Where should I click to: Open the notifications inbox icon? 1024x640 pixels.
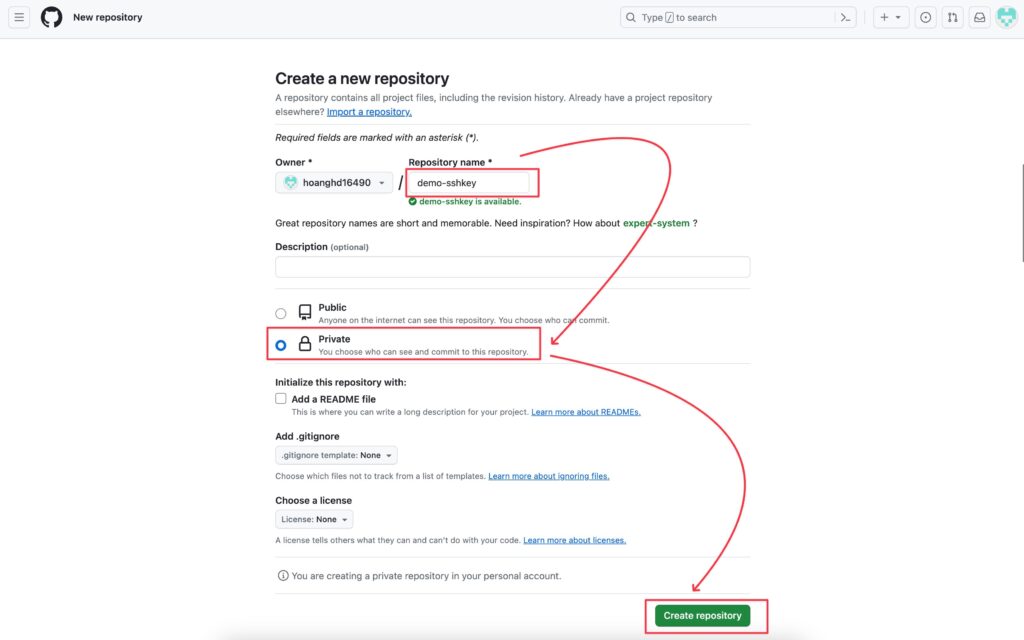coord(980,18)
